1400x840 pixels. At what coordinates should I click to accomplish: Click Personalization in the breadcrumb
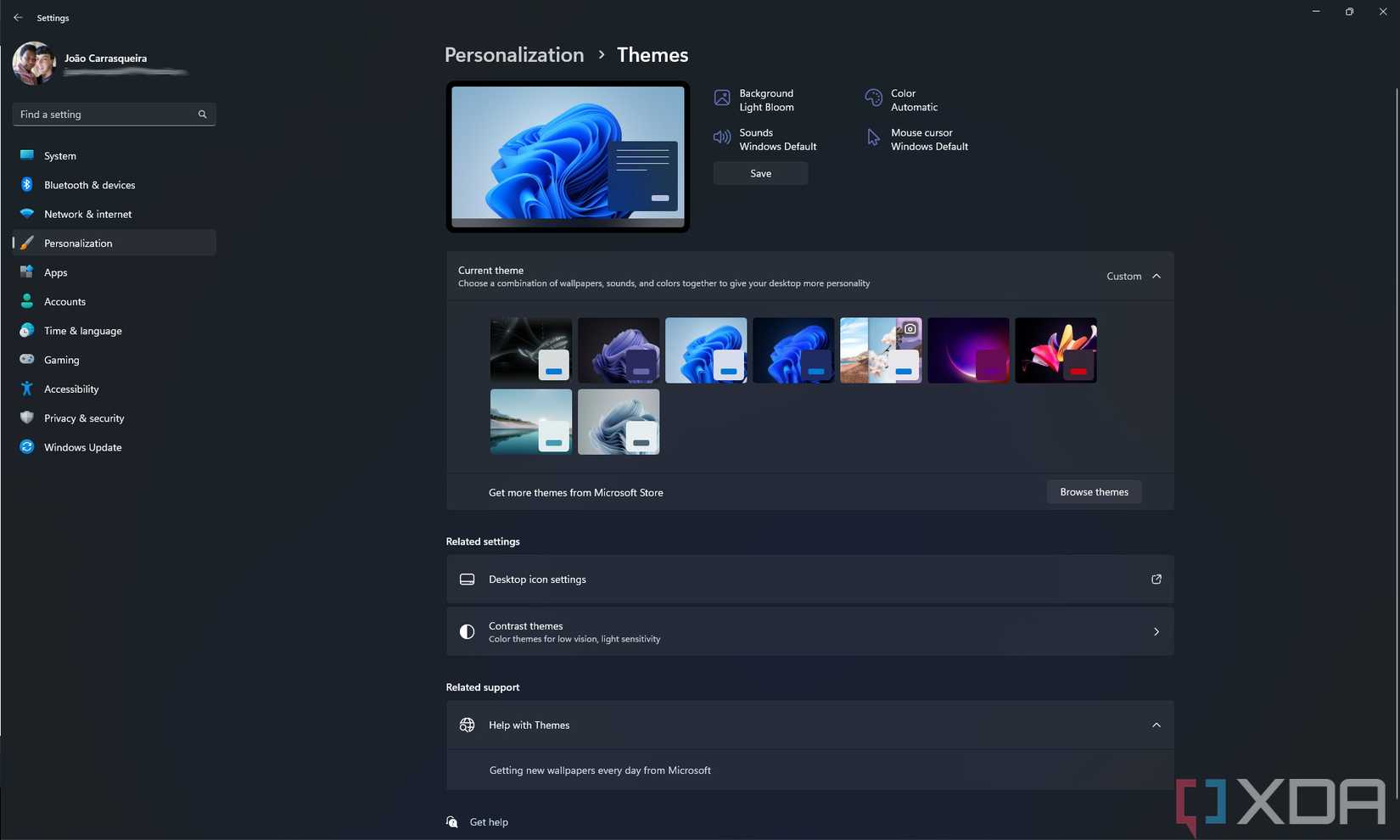tap(513, 54)
